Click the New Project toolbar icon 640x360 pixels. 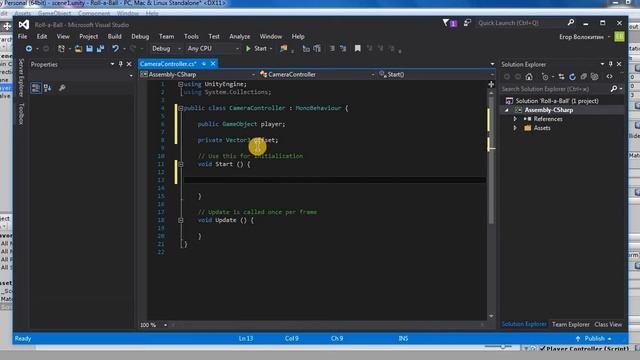click(x=61, y=49)
